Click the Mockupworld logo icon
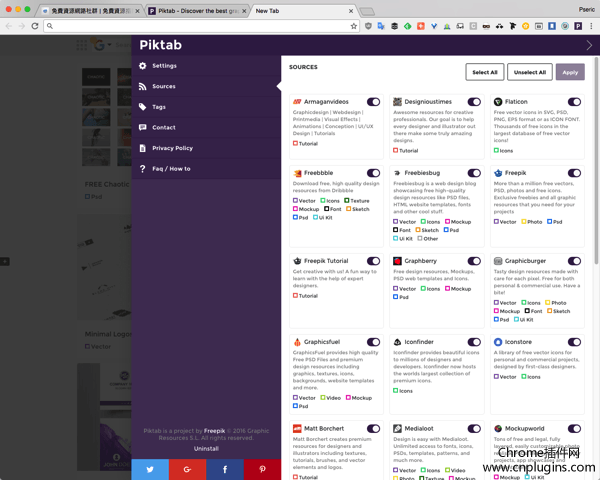600x480 pixels. [498, 429]
